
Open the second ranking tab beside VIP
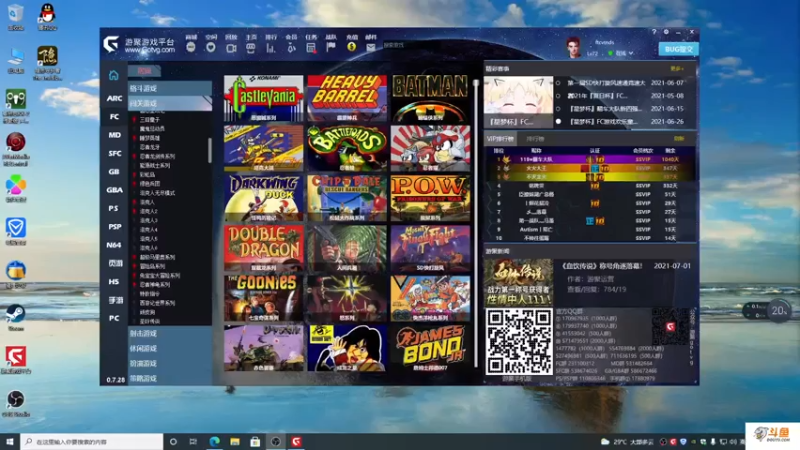[x=535, y=139]
